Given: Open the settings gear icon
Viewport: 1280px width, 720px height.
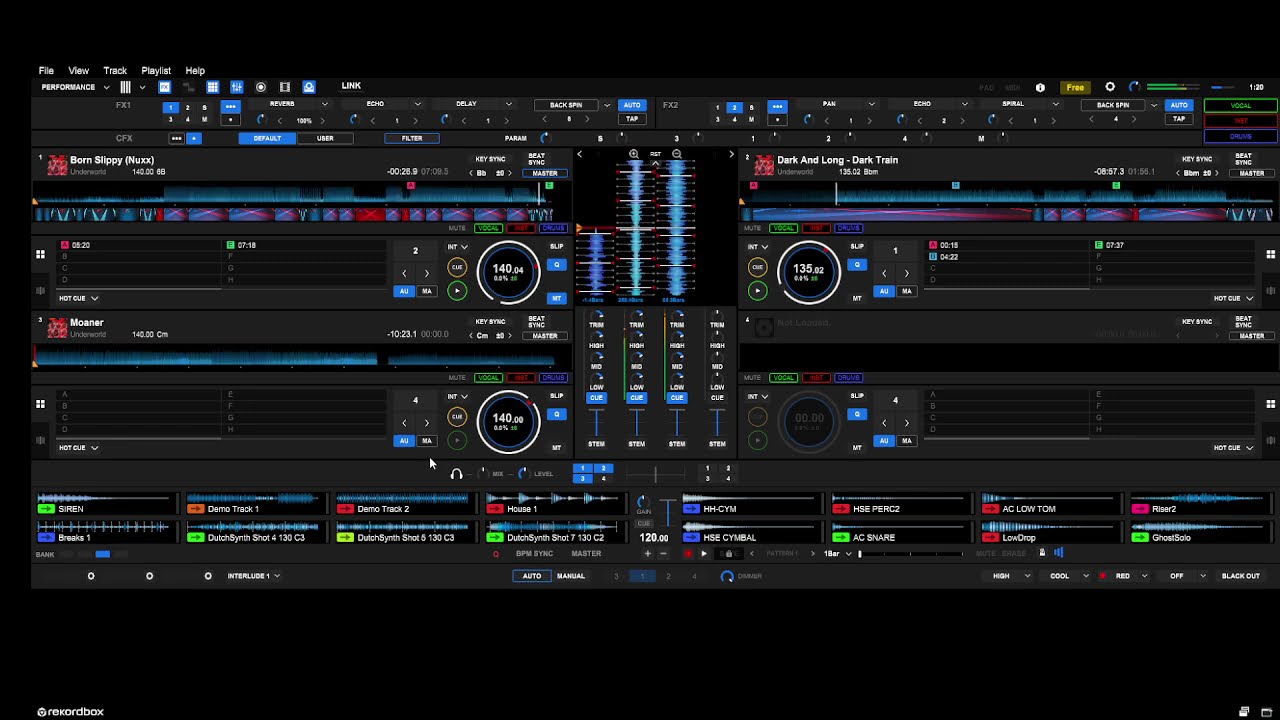Looking at the screenshot, I should pos(1110,87).
